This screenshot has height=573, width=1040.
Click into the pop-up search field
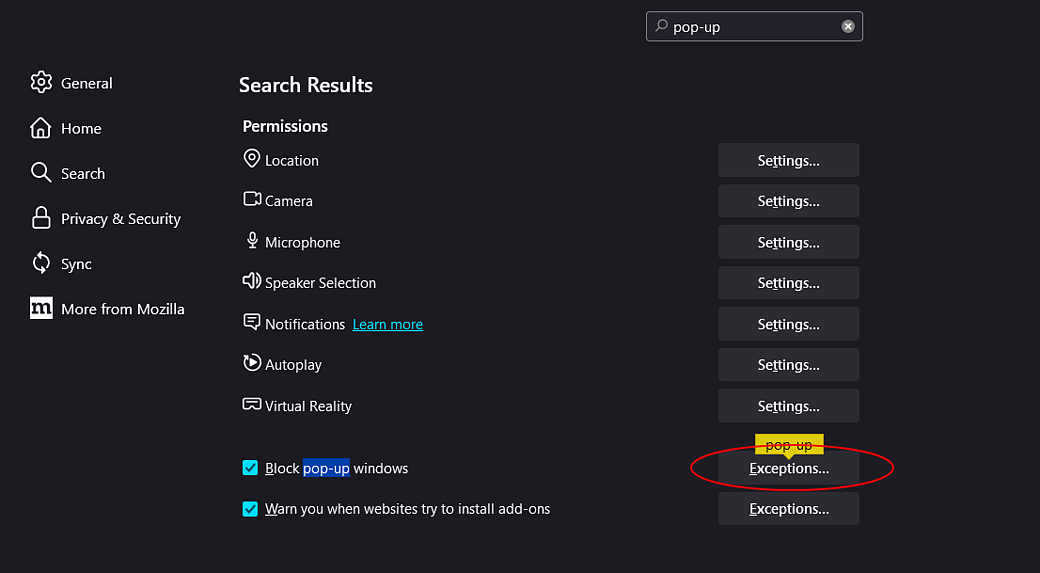750,27
